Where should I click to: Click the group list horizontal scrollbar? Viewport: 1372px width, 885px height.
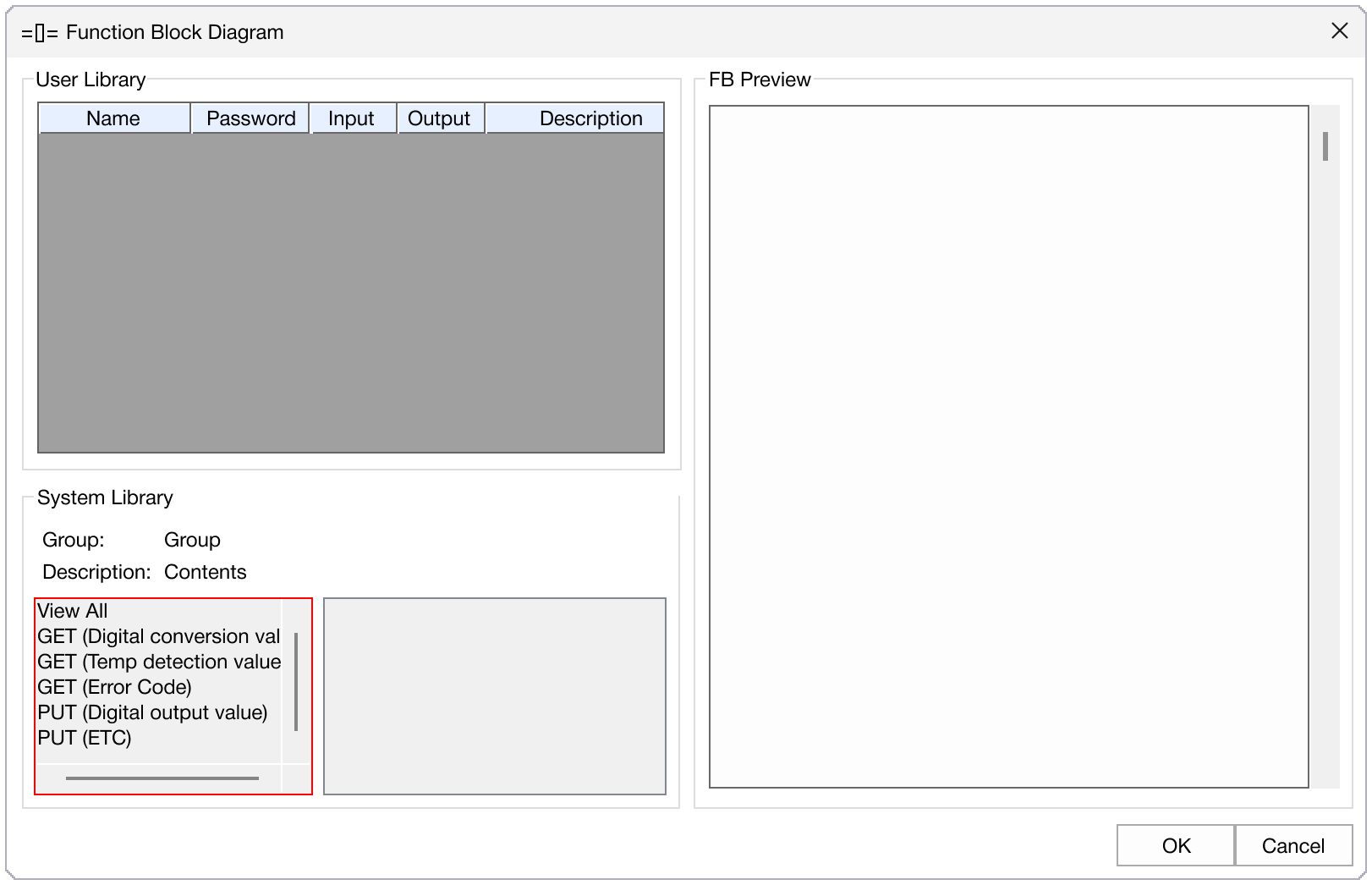162,778
